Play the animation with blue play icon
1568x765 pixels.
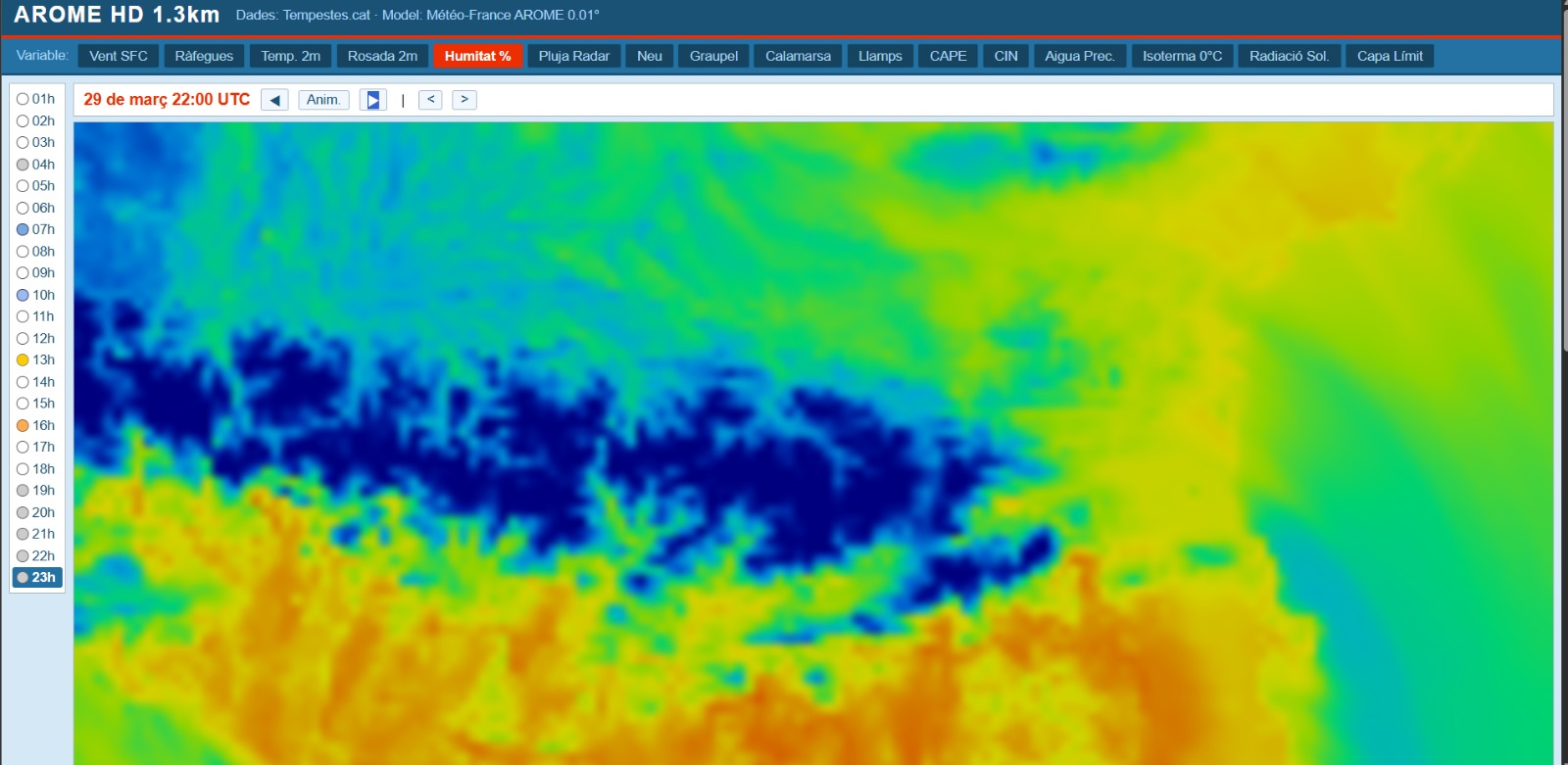pos(373,100)
